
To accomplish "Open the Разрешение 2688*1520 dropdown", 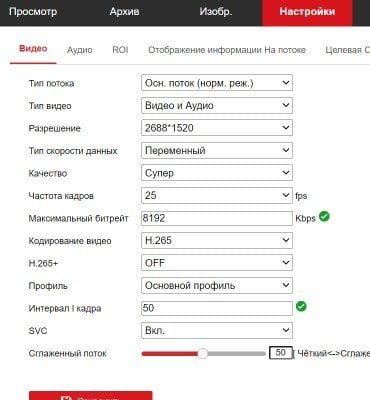I will point(217,128).
